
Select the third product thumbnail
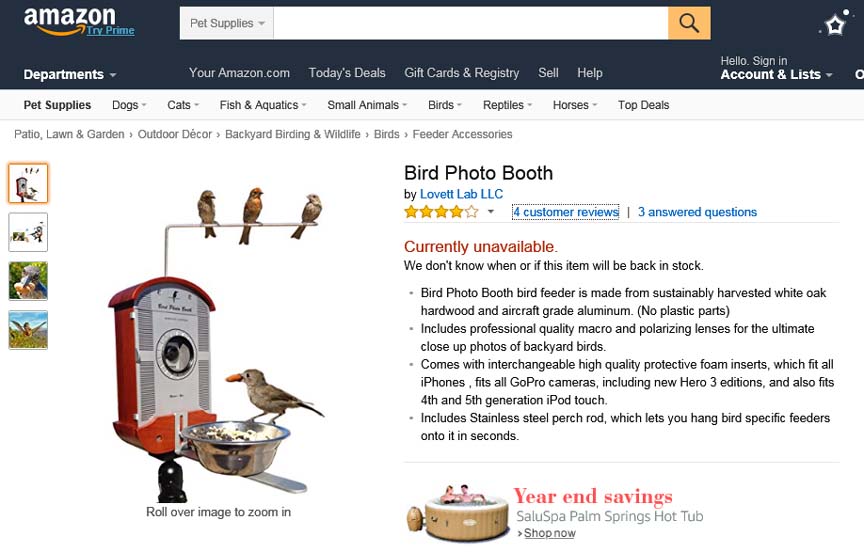[x=28, y=281]
